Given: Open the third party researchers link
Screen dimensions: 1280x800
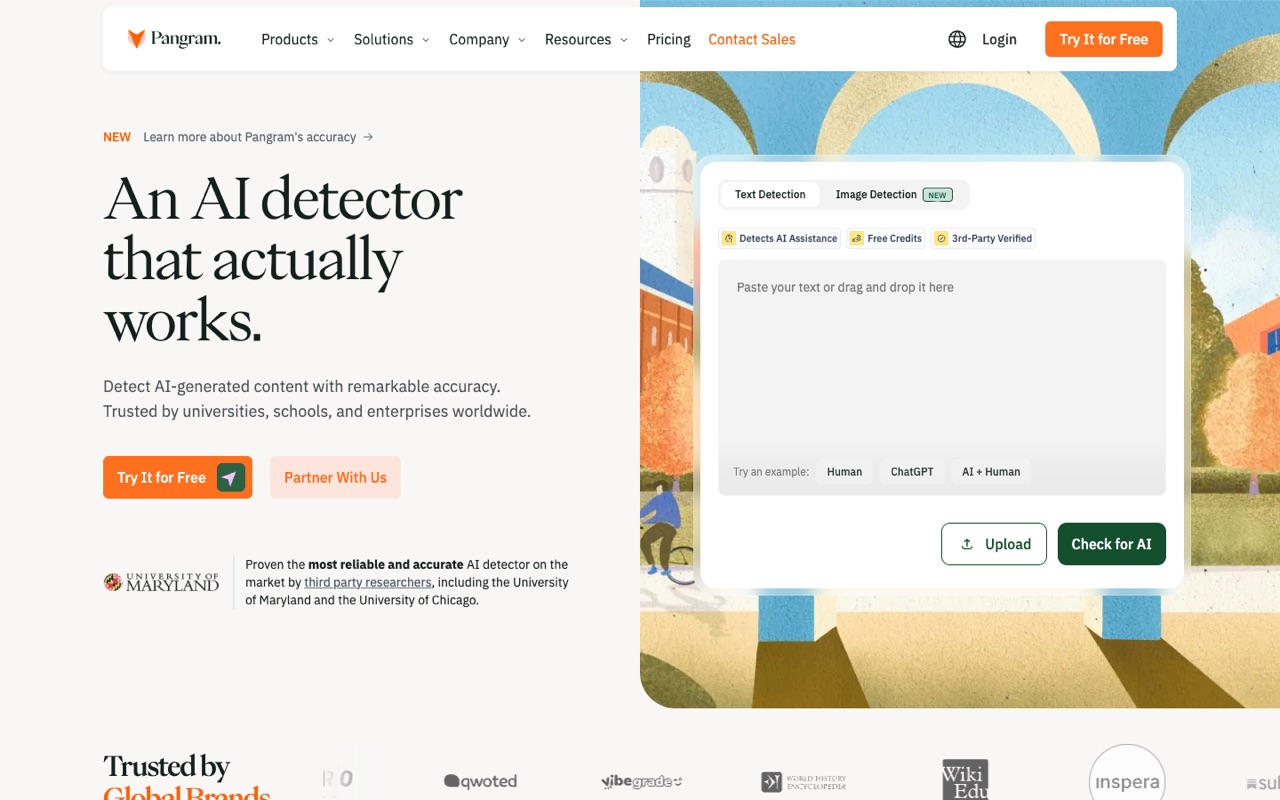Looking at the screenshot, I should pos(368,582).
